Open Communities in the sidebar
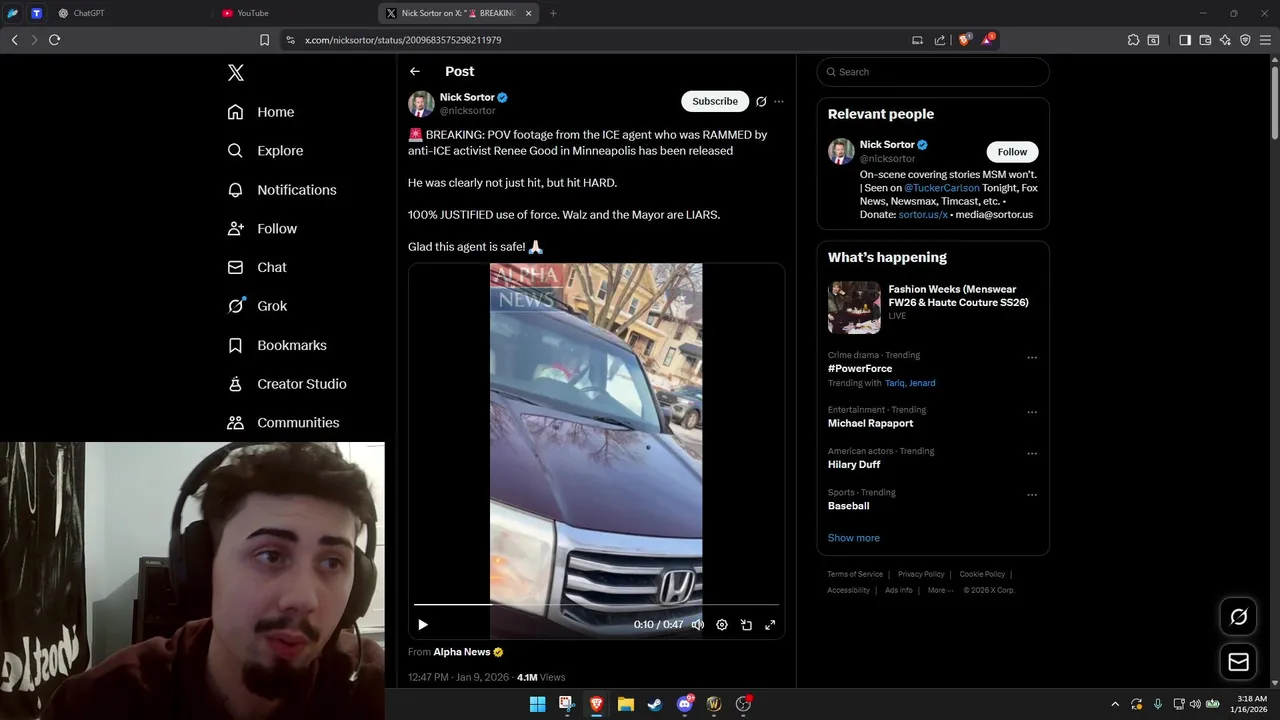The width and height of the screenshot is (1280, 720). click(283, 423)
